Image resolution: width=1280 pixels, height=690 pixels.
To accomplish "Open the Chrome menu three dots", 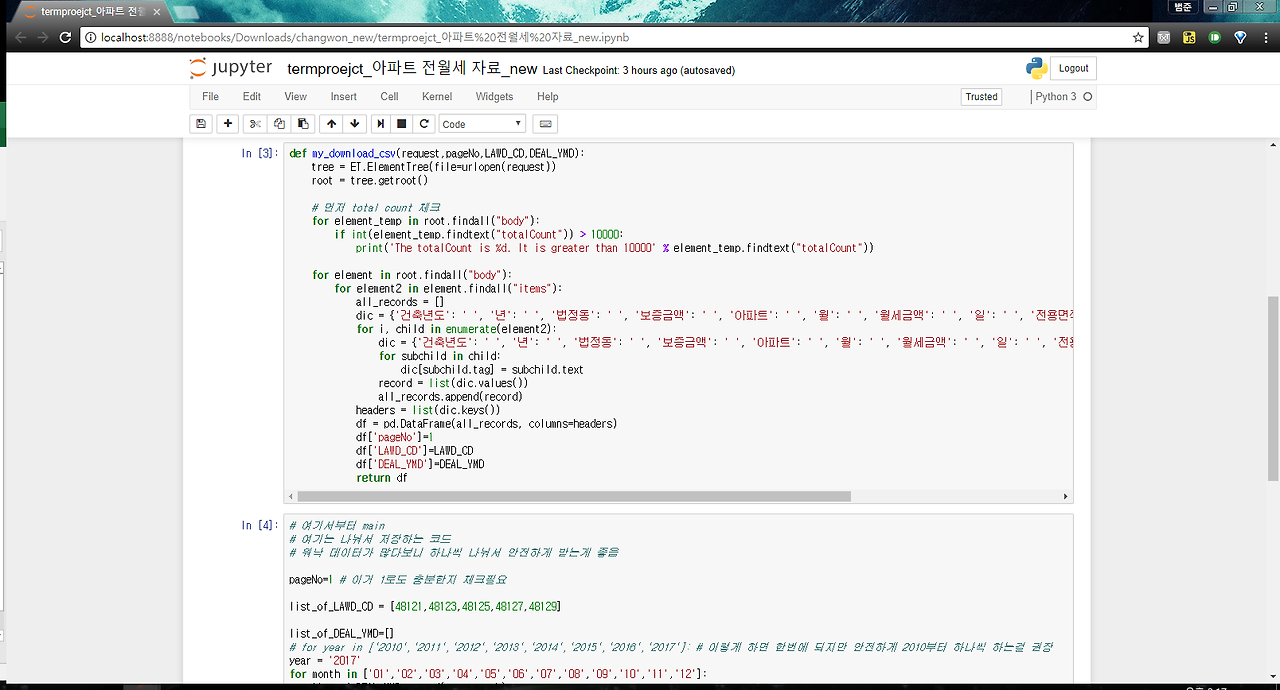I will [1266, 37].
